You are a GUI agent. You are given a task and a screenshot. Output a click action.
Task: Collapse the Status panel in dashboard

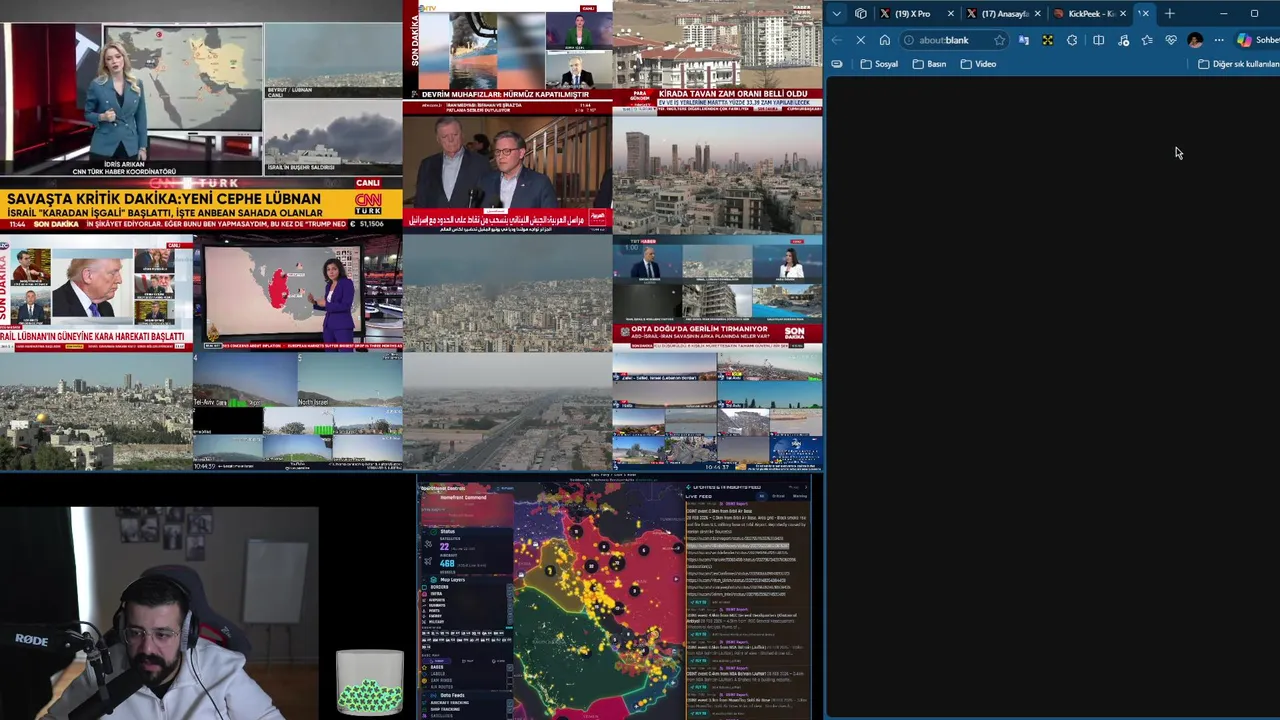pos(424,532)
